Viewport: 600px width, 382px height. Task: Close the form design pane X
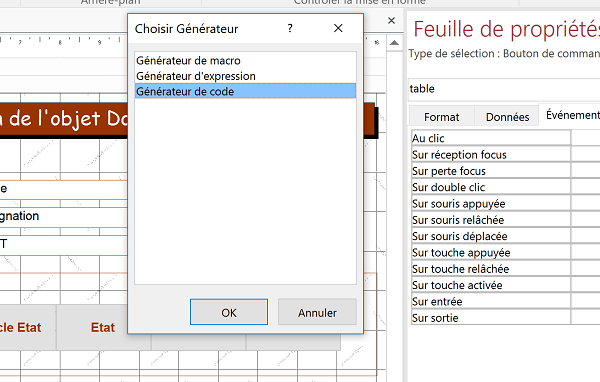pos(391,21)
